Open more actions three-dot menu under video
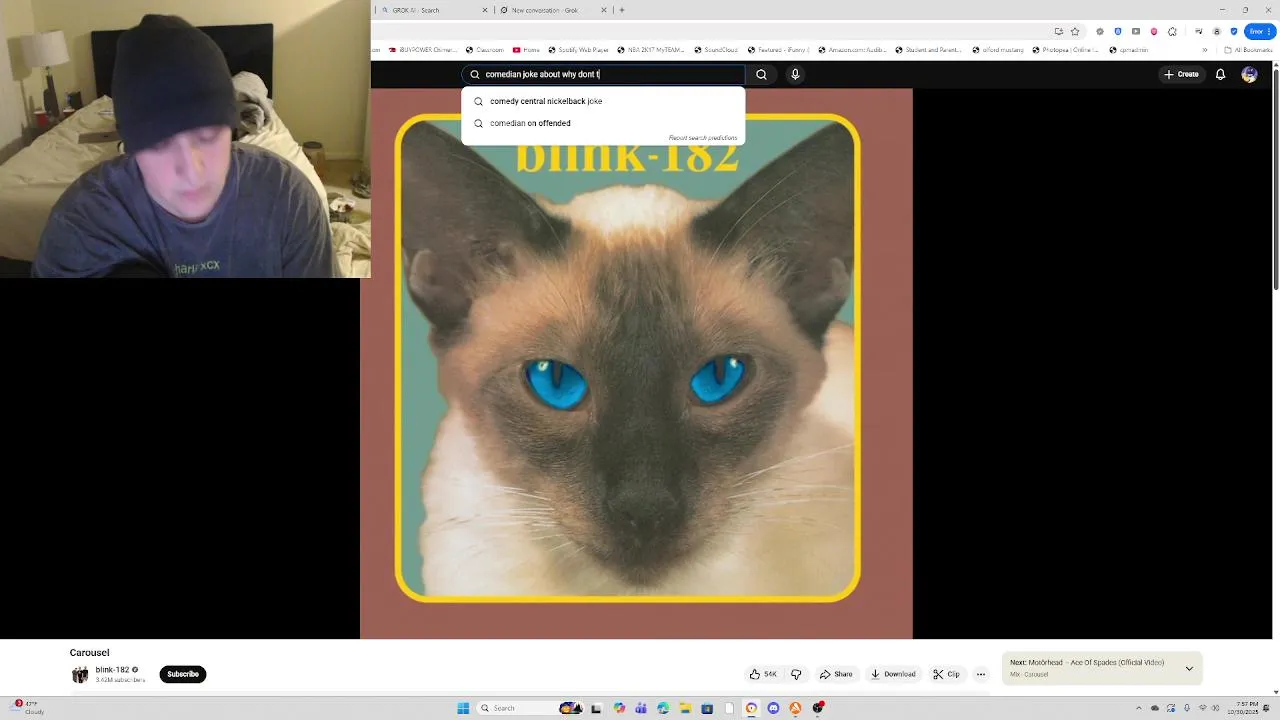 (981, 674)
